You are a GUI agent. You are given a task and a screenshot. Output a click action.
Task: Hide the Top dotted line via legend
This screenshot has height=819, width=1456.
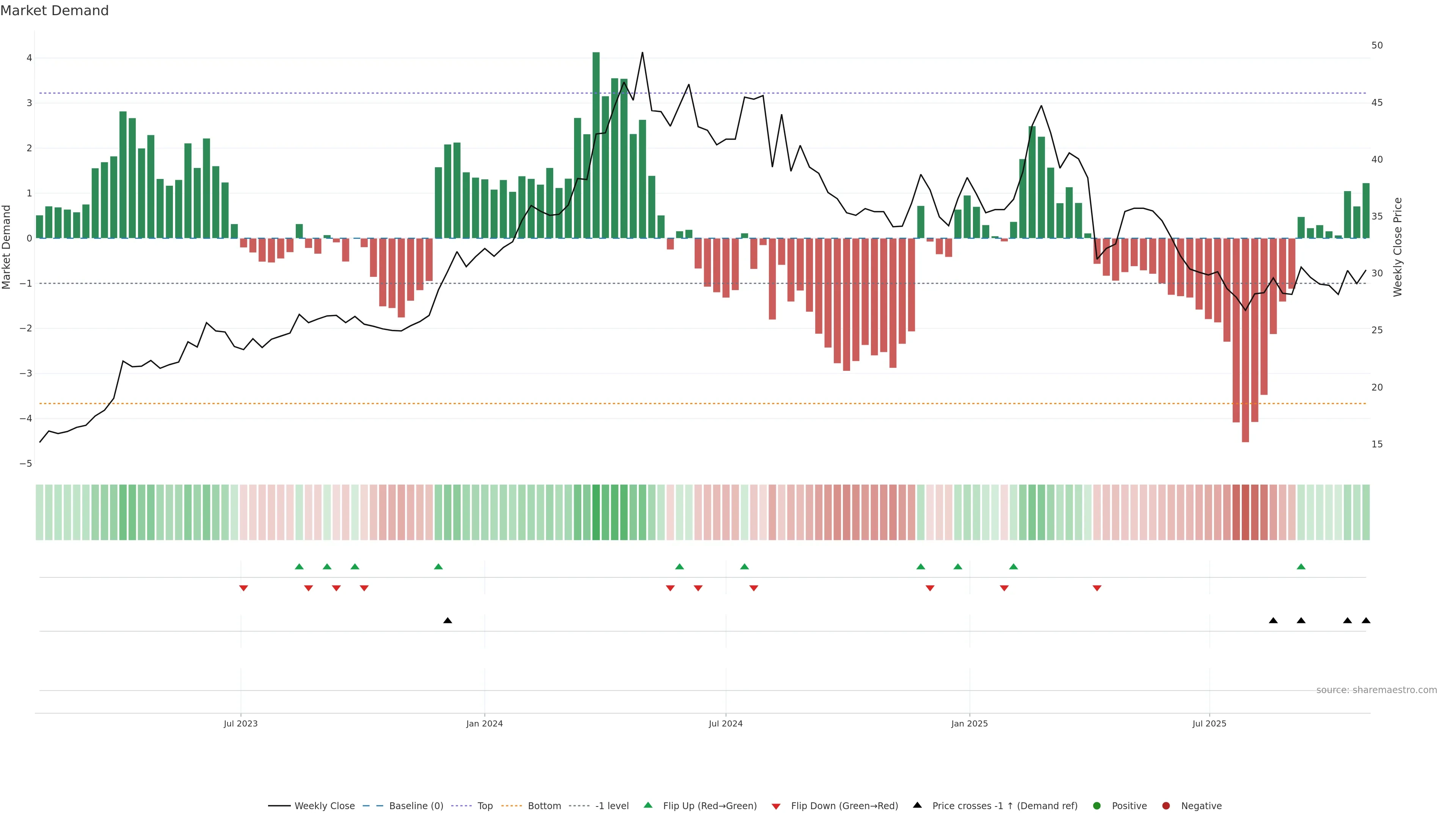[x=485, y=806]
